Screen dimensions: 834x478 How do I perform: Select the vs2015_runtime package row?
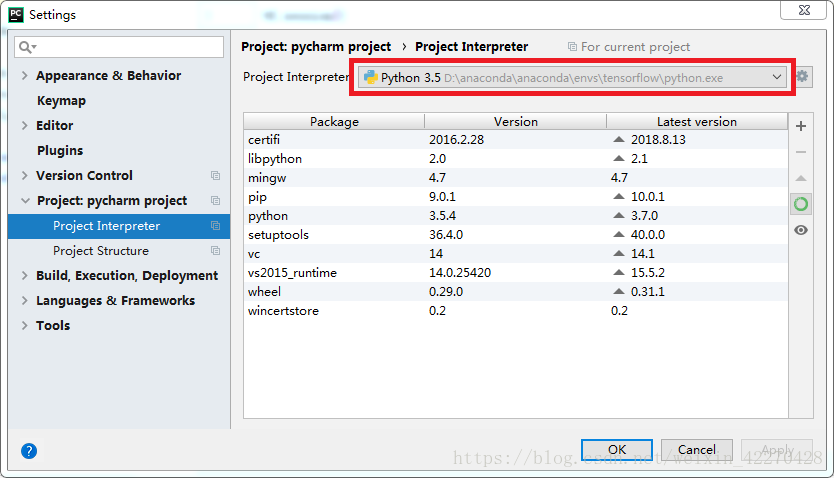[515, 273]
